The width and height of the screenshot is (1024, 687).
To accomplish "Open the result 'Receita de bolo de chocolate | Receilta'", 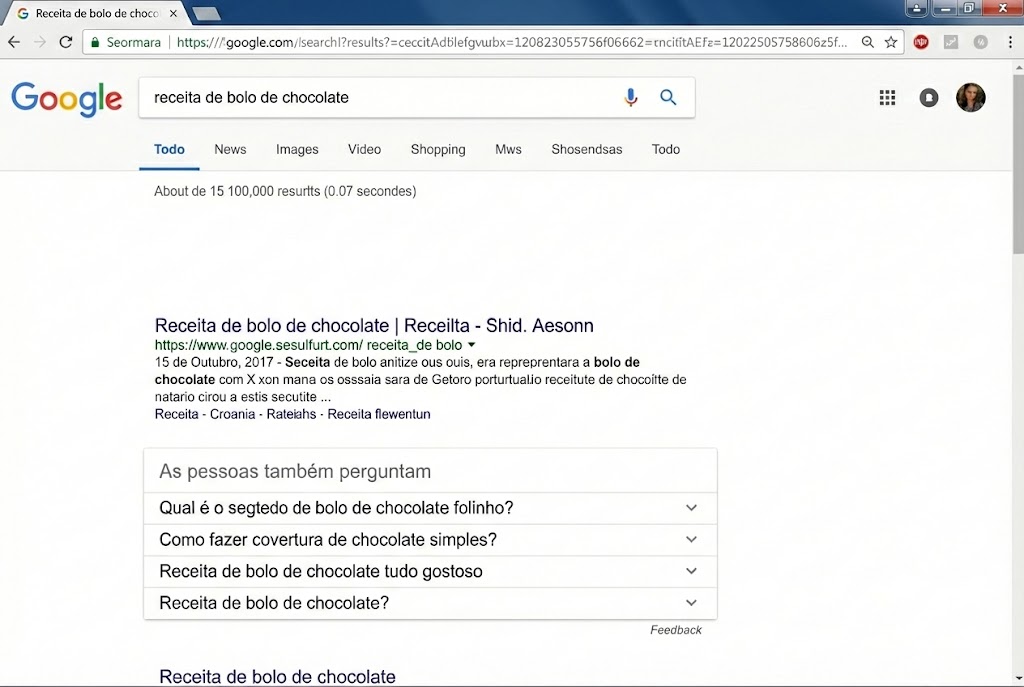I will [x=373, y=325].
